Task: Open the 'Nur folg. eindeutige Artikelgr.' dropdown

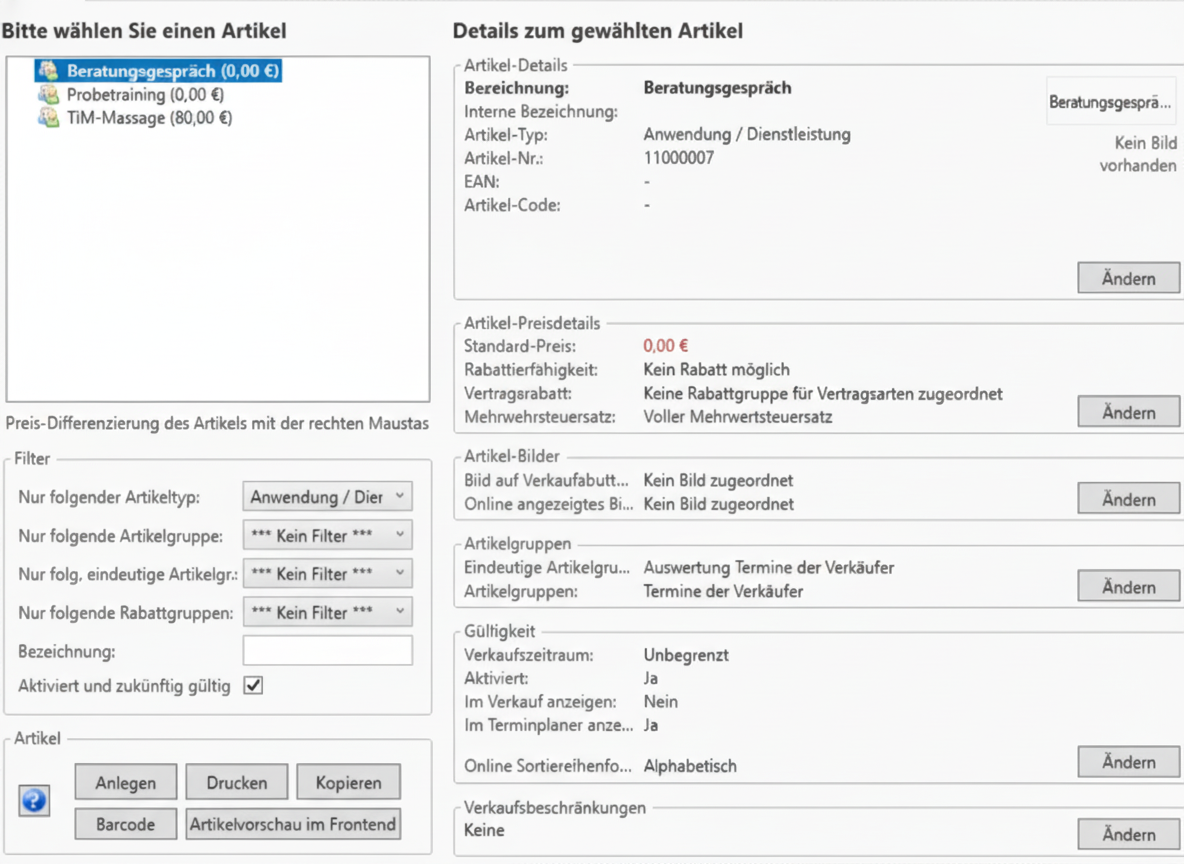Action: pos(327,574)
